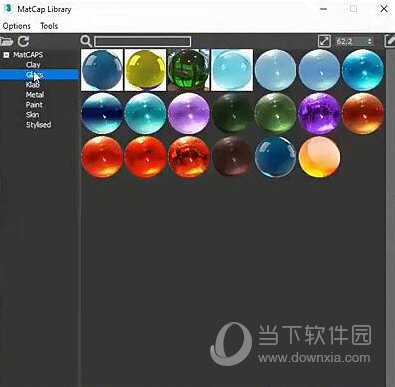Viewport: 395px width, 387px height.
Task: Select the Paint category
Action: pos(34,105)
